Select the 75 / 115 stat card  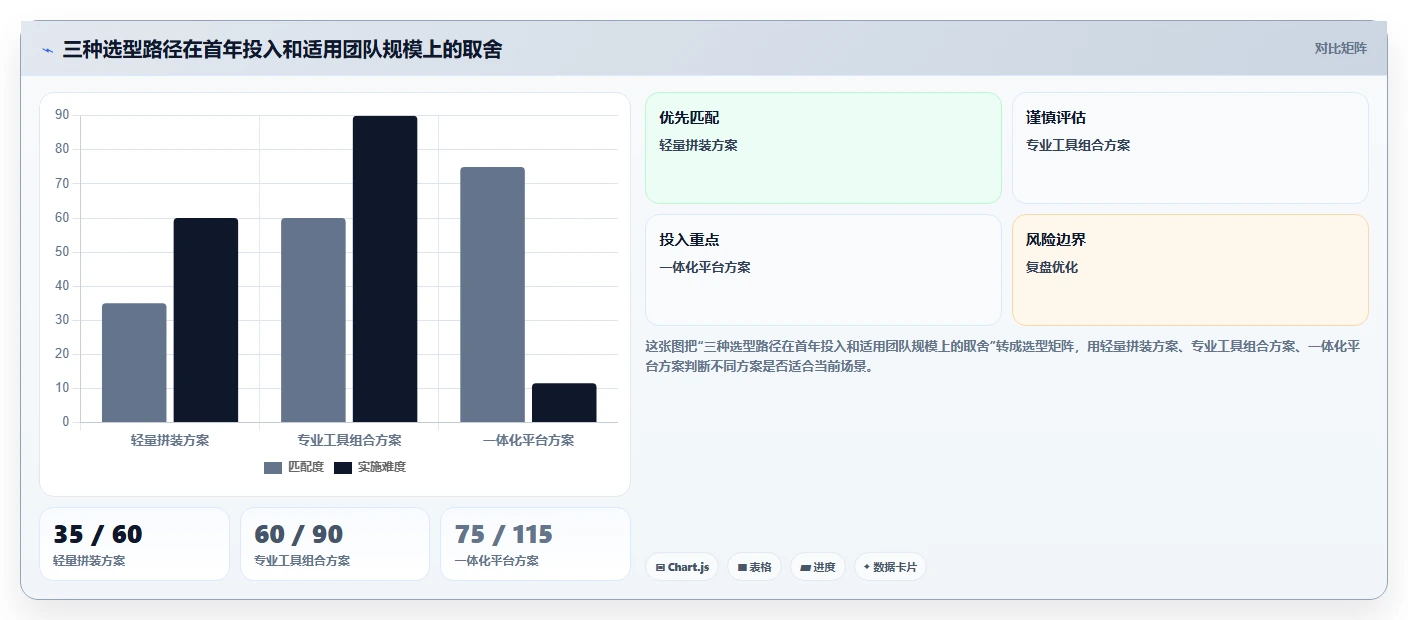pyautogui.click(x=535, y=544)
